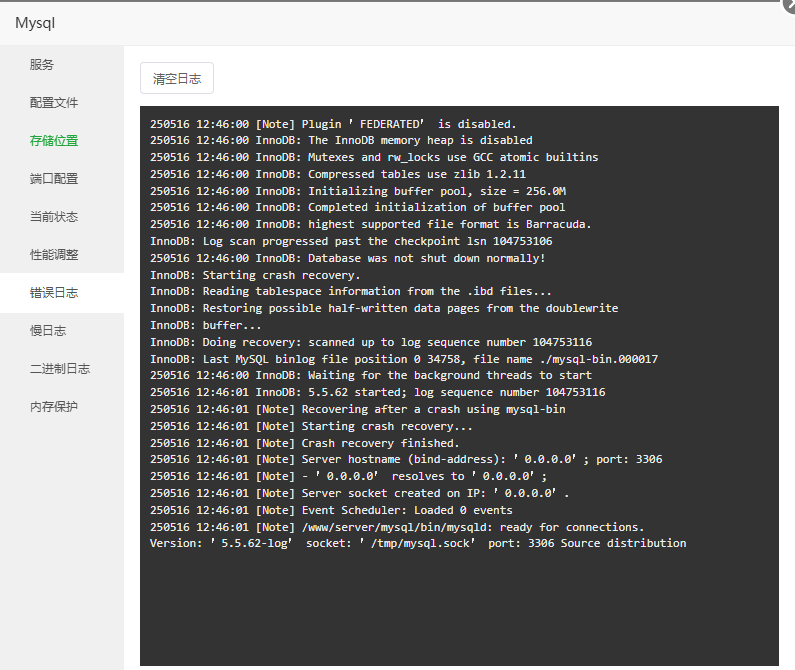Click the 'highest supported file format is Barracuda' line
This screenshot has height=670, width=795.
[371, 224]
